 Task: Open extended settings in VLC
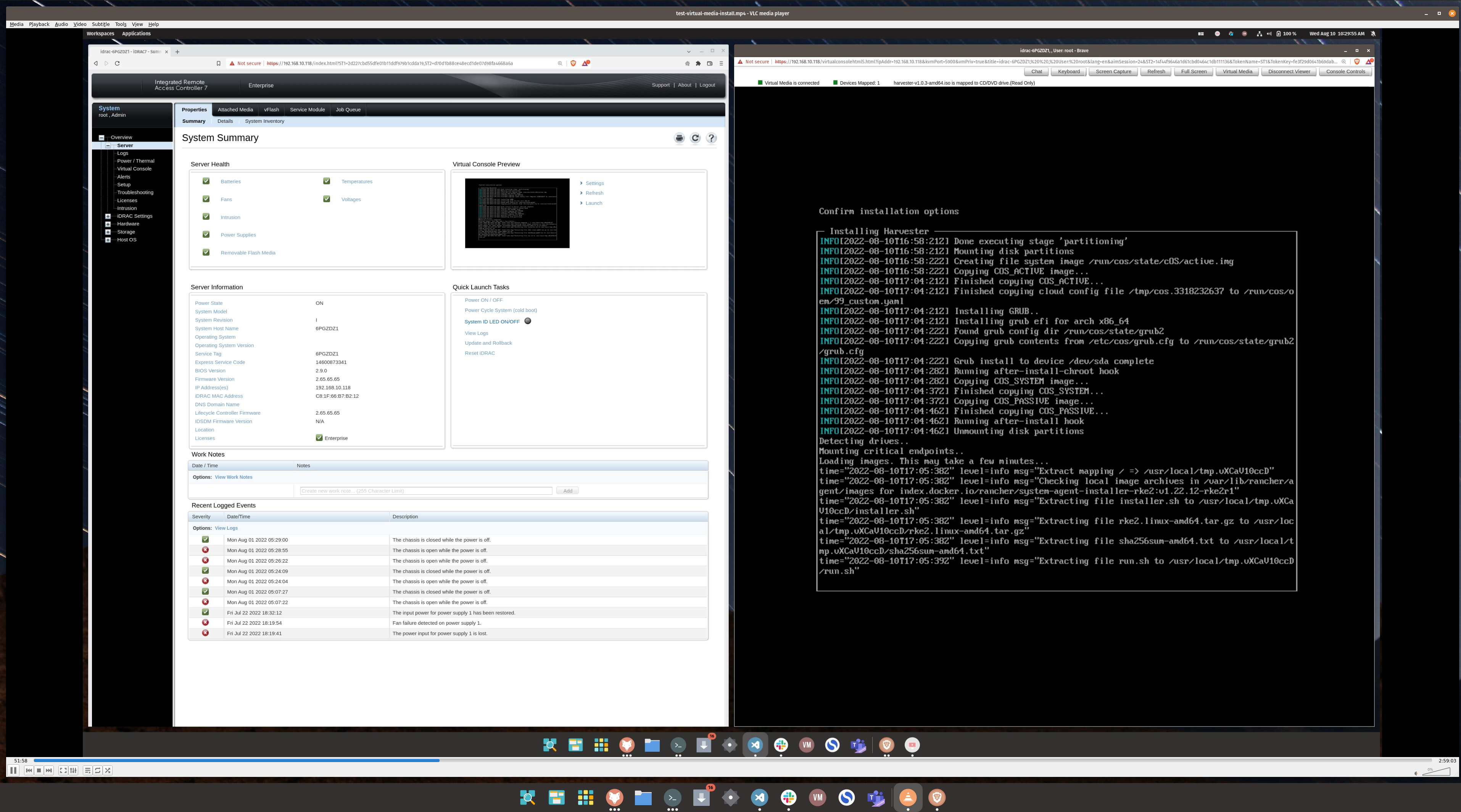73,770
